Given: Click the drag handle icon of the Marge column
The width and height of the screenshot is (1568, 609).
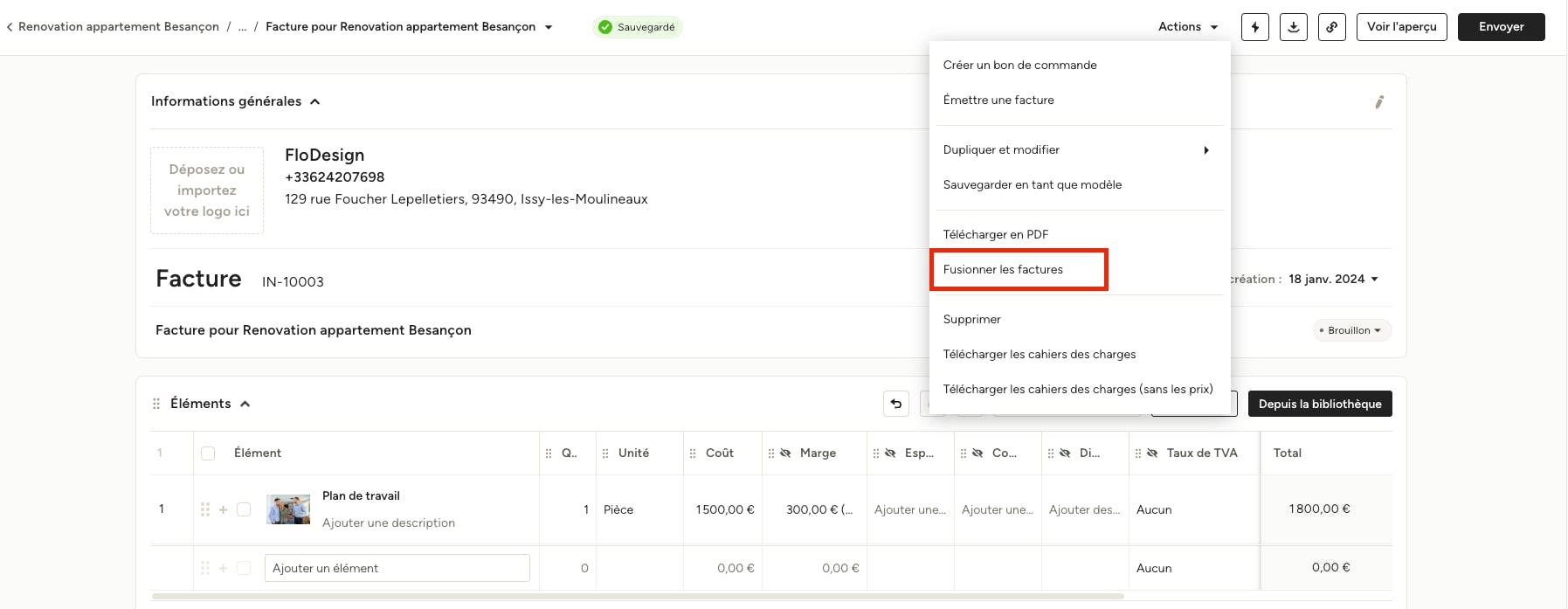Looking at the screenshot, I should 771,453.
